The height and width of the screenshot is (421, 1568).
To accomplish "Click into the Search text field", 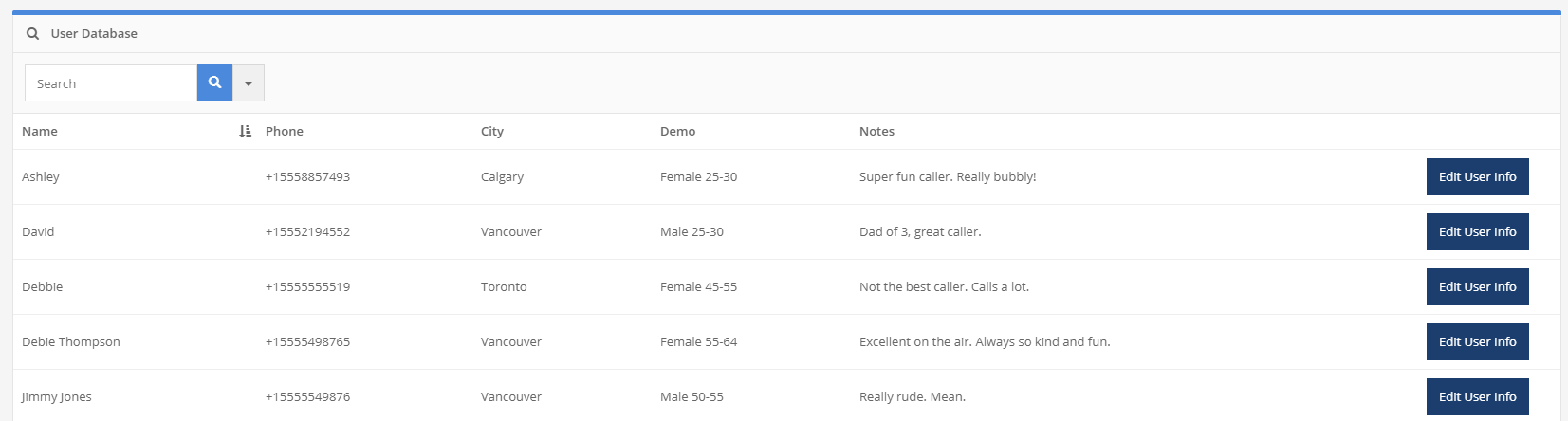I will [110, 83].
